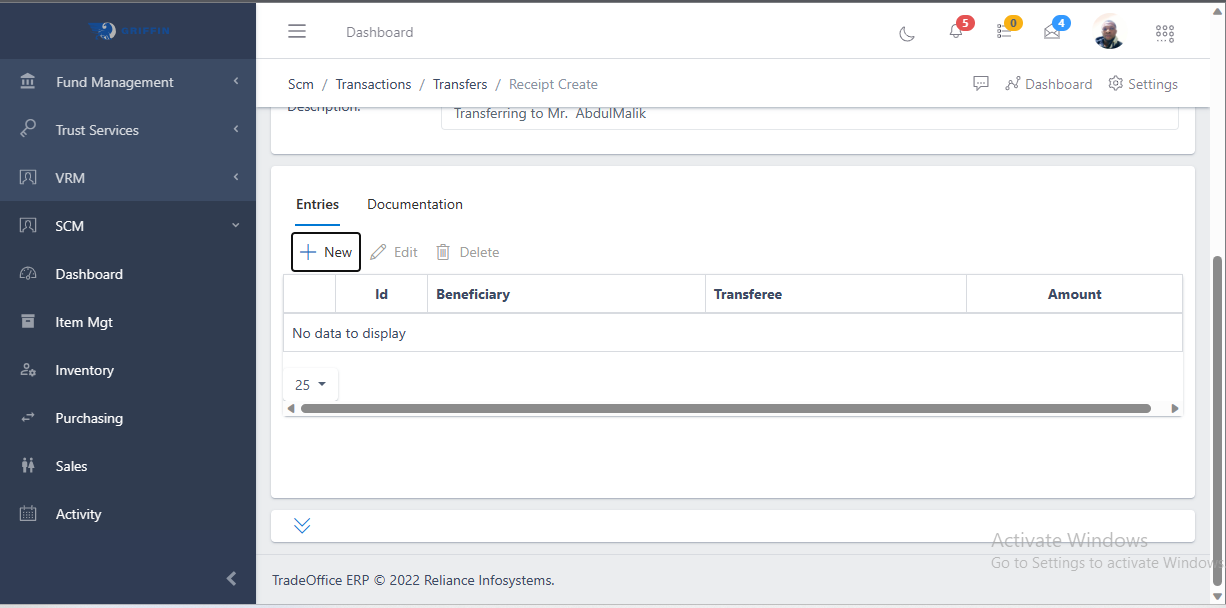The image size is (1226, 608).
Task: Click the New button to add entry
Action: (x=325, y=251)
